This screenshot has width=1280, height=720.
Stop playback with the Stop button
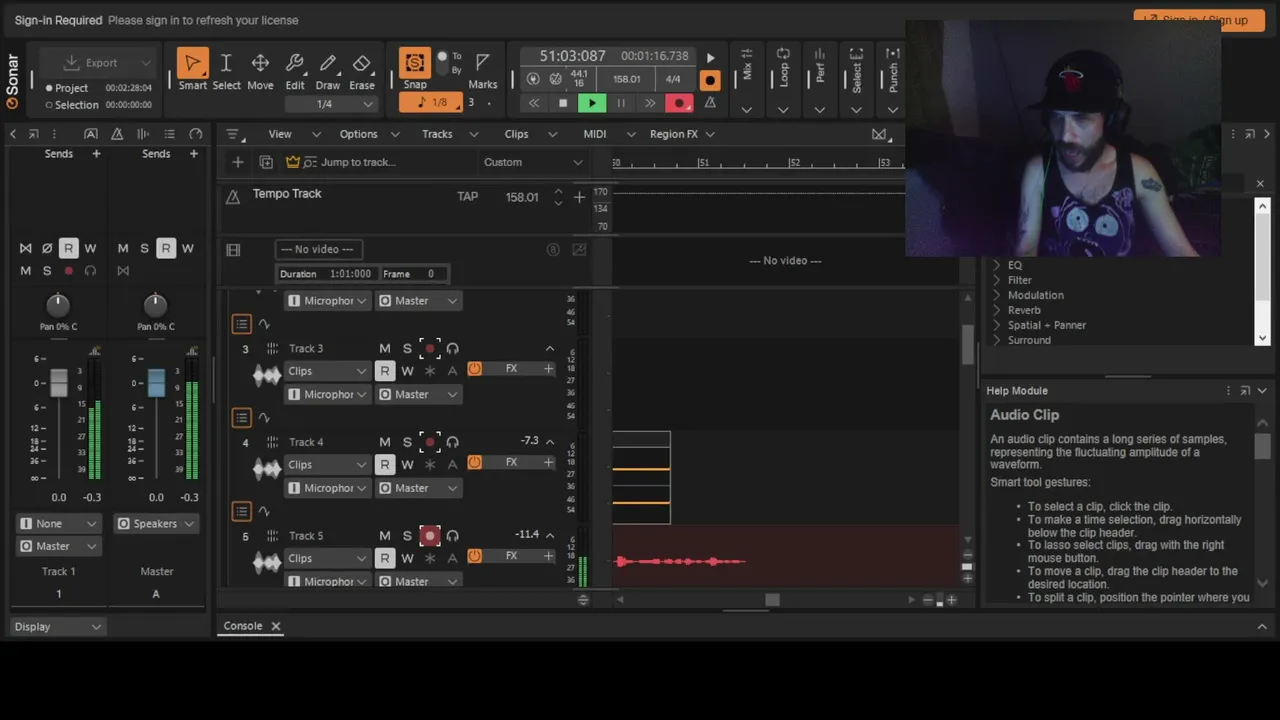pos(563,103)
